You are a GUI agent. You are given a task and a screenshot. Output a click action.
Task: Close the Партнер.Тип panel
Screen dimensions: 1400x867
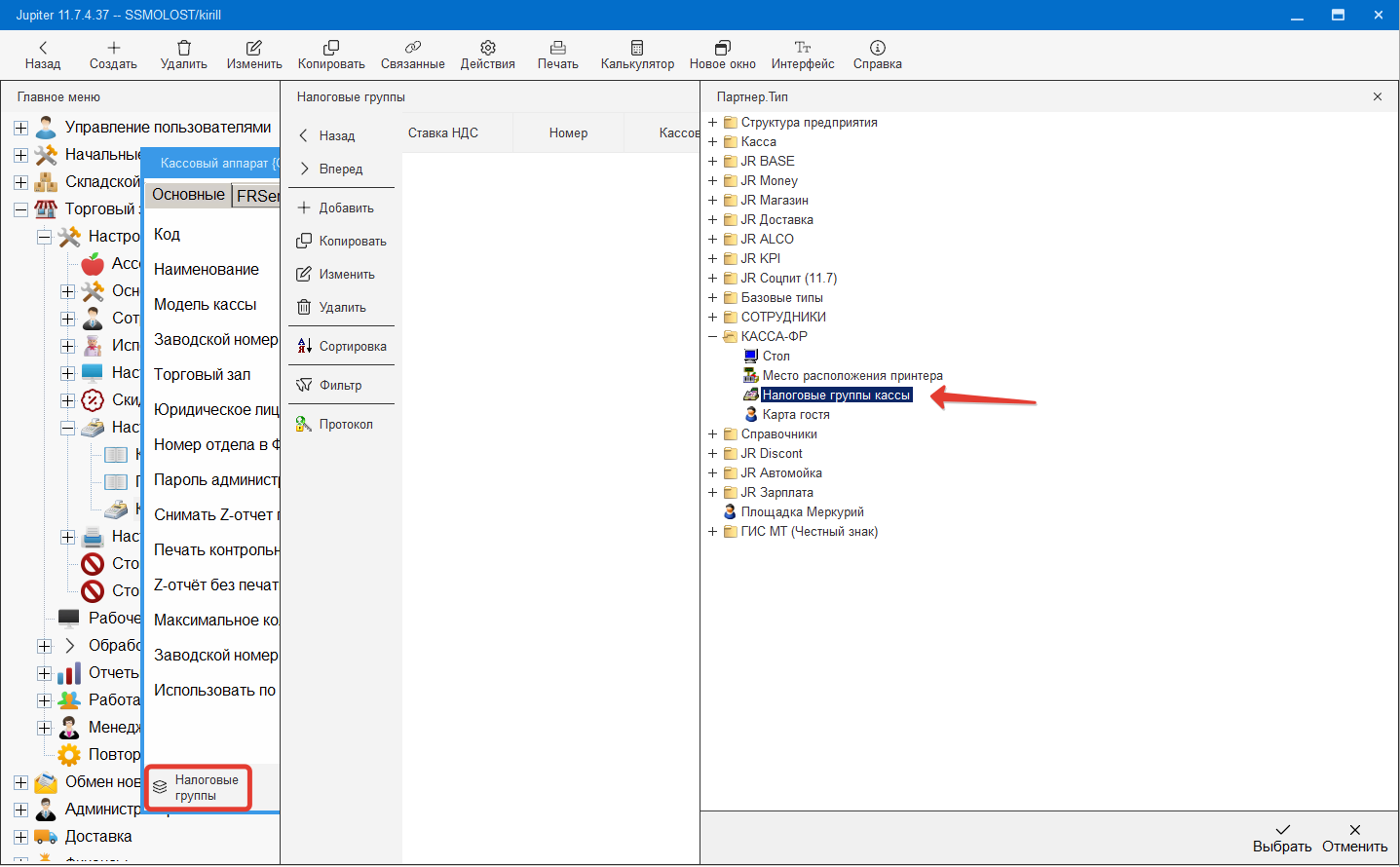[1377, 96]
